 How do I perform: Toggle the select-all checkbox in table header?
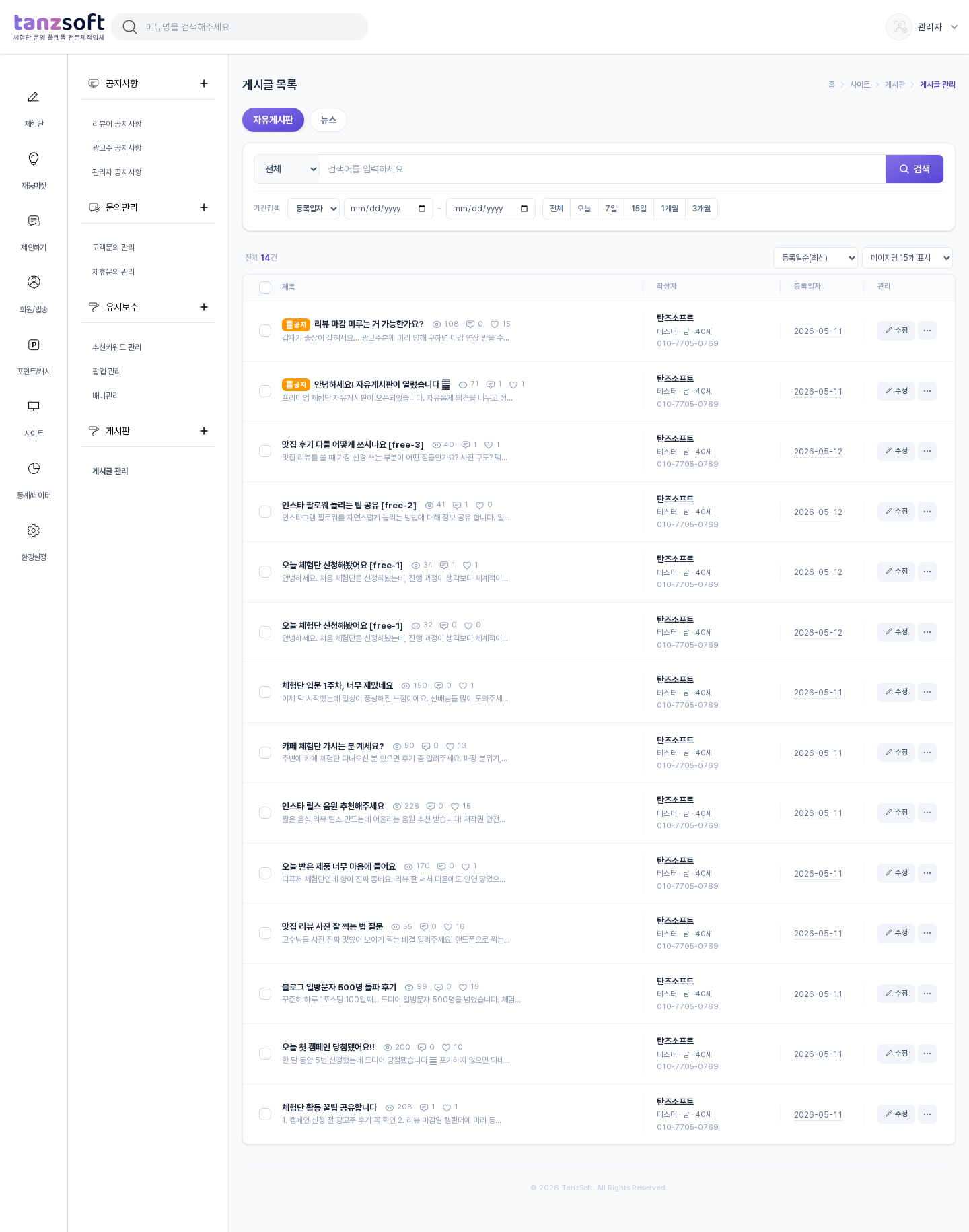point(265,287)
